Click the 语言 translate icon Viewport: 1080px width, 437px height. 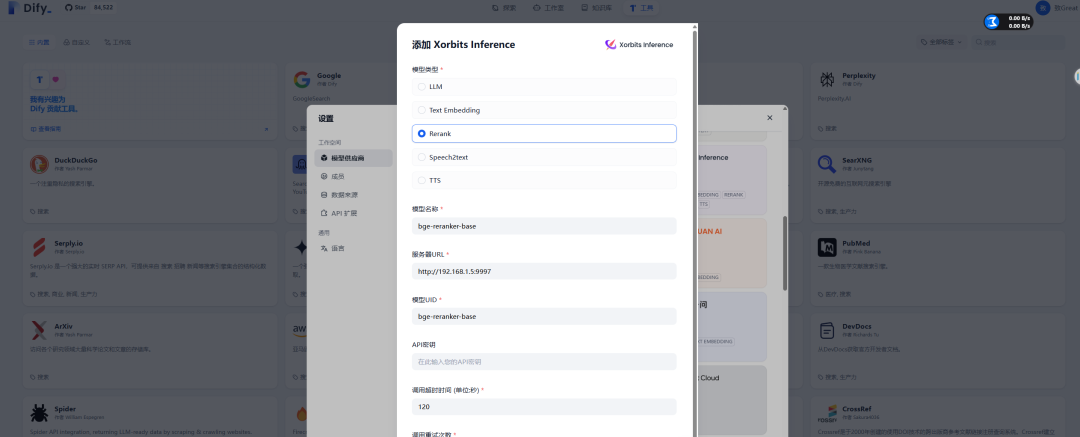pyautogui.click(x=324, y=248)
